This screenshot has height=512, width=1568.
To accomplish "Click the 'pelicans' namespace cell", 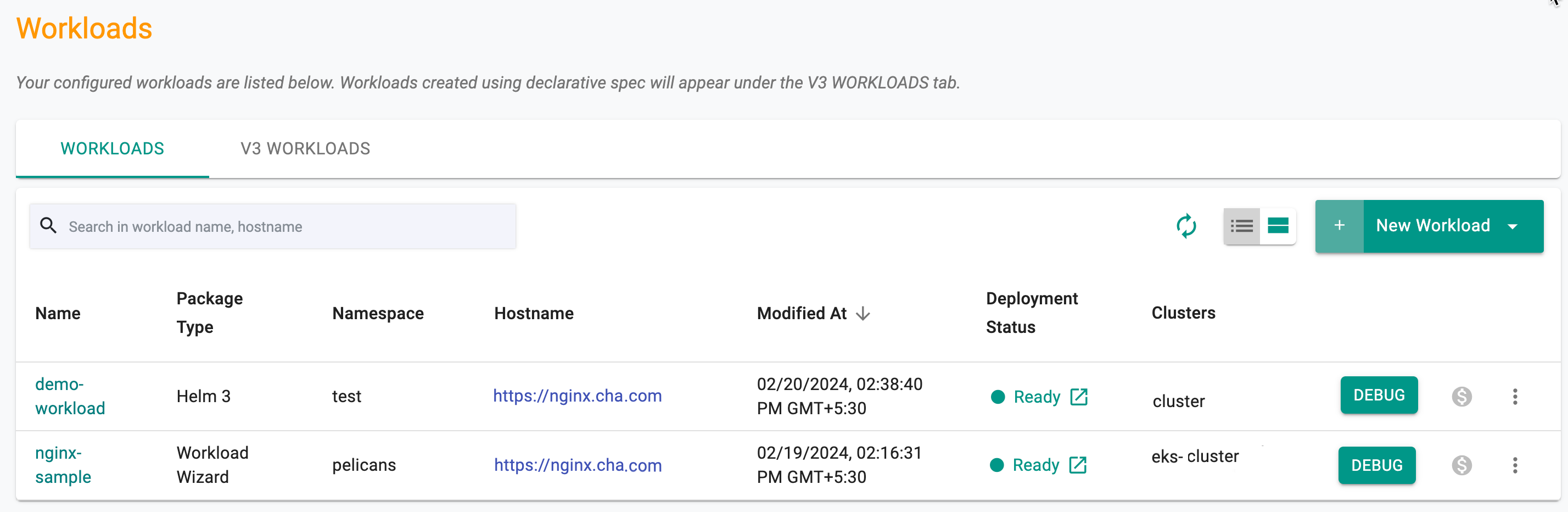I will click(x=364, y=465).
